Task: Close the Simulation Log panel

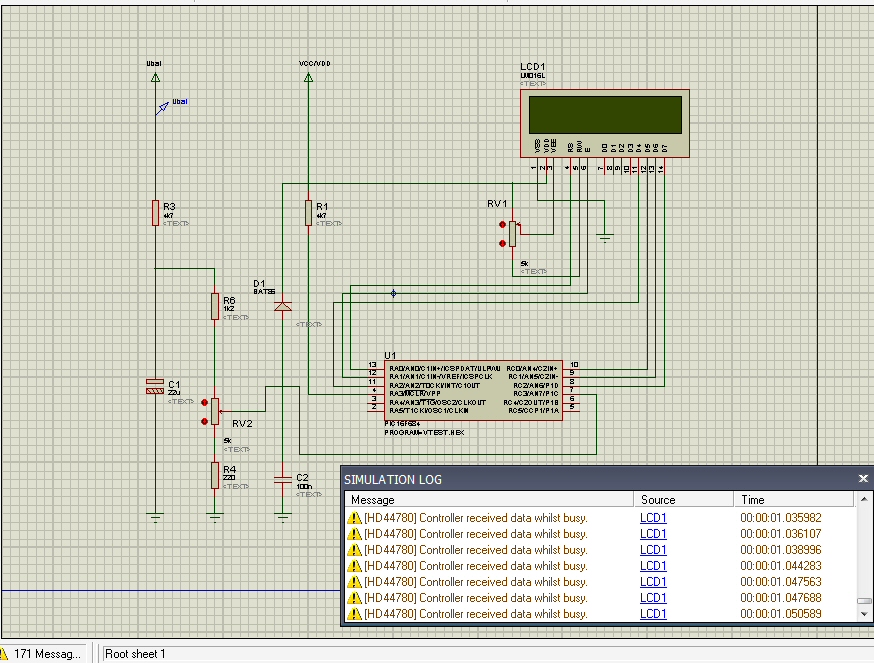Action: click(x=863, y=479)
